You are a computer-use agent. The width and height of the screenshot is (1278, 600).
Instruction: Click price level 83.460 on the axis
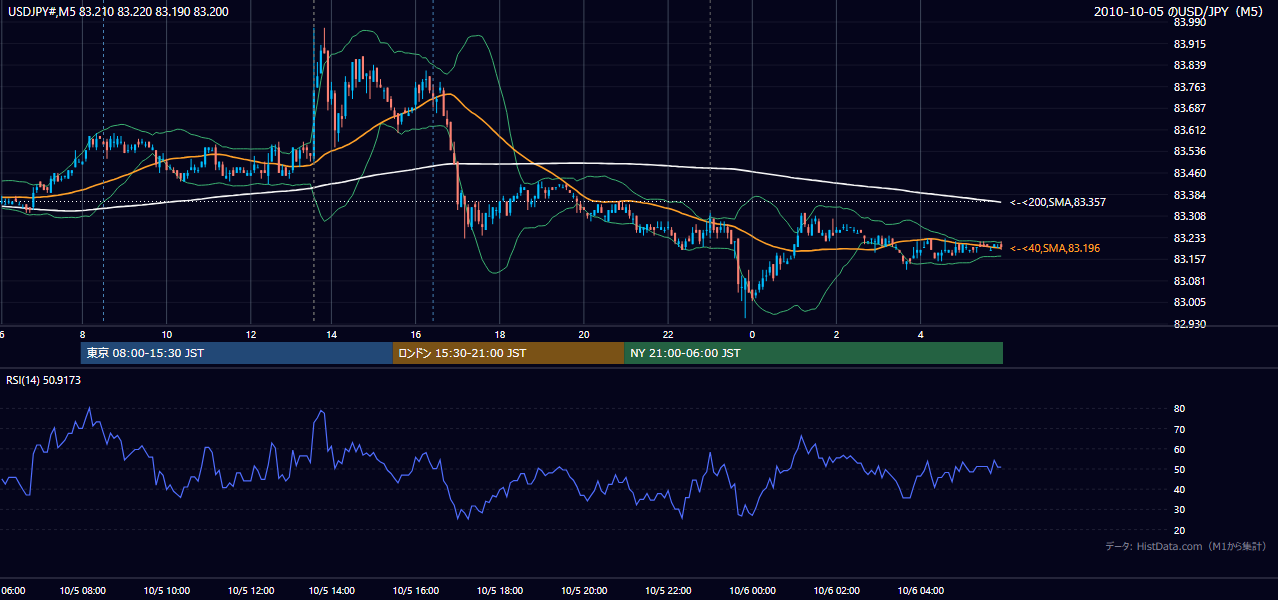pos(1188,173)
